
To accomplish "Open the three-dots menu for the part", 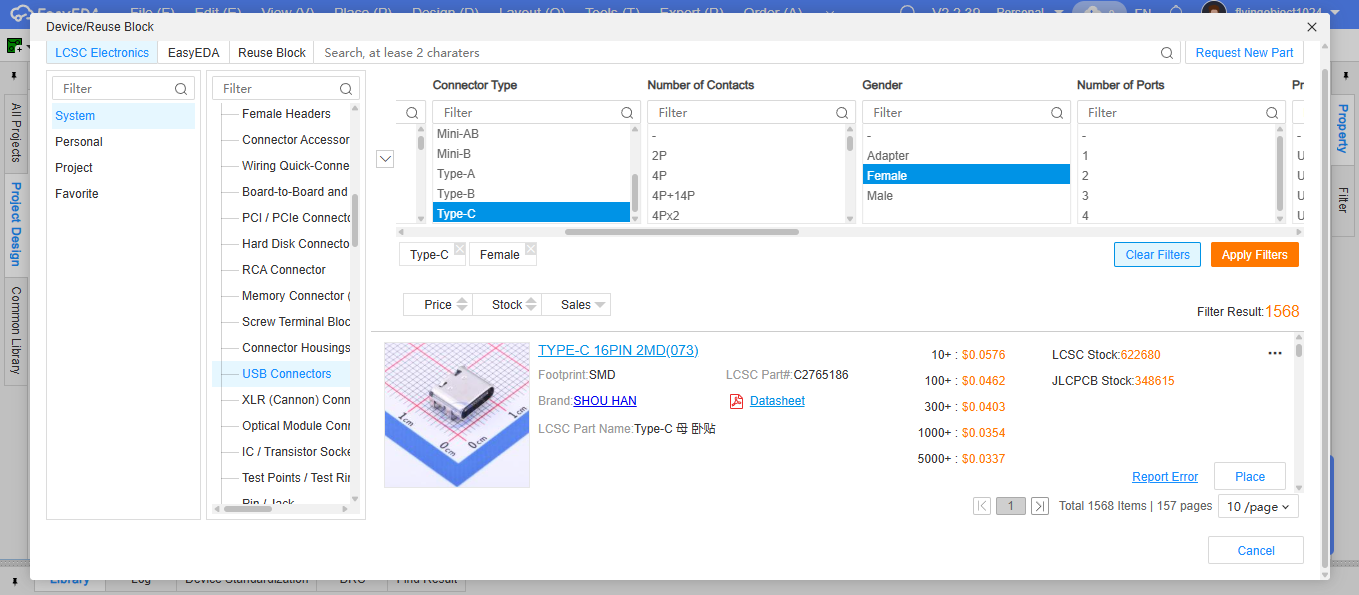I will coord(1274,353).
